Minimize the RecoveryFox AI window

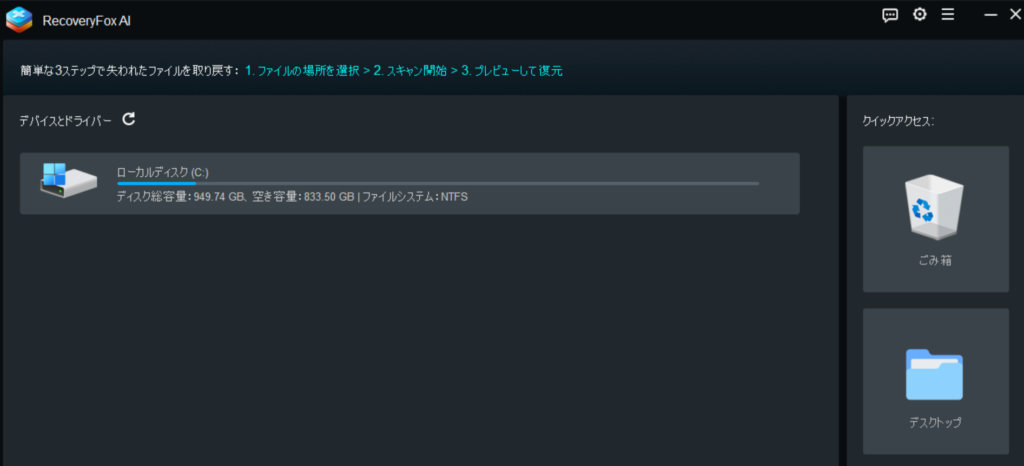tap(990, 15)
